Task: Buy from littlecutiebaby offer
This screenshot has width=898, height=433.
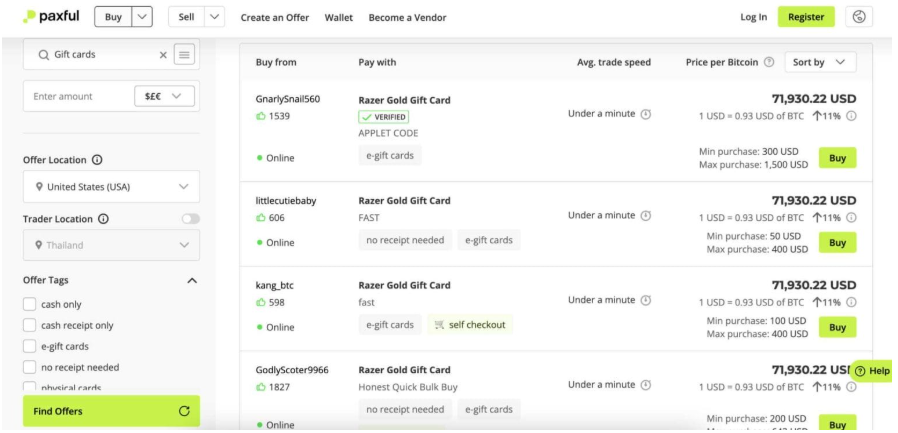Action: (837, 243)
